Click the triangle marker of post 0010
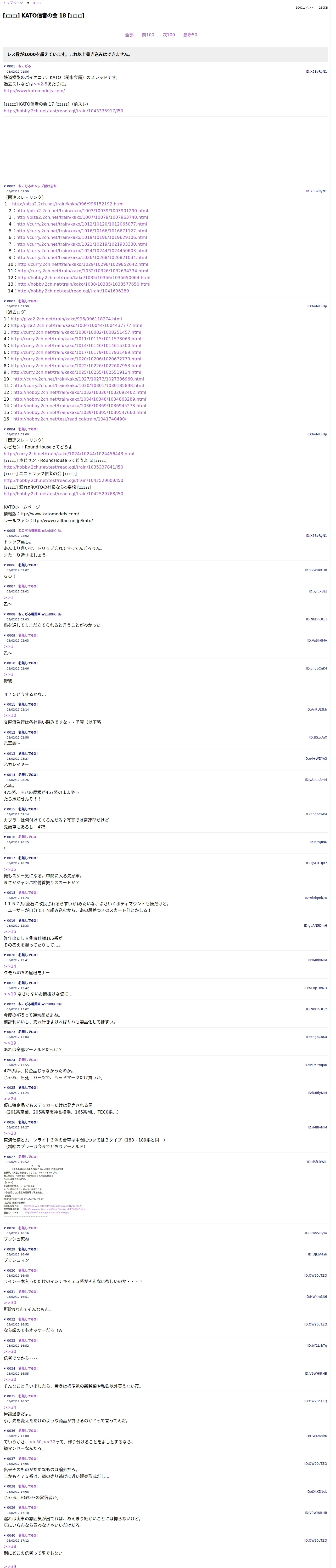Viewport: 336px width, 1568px height. 5,664
